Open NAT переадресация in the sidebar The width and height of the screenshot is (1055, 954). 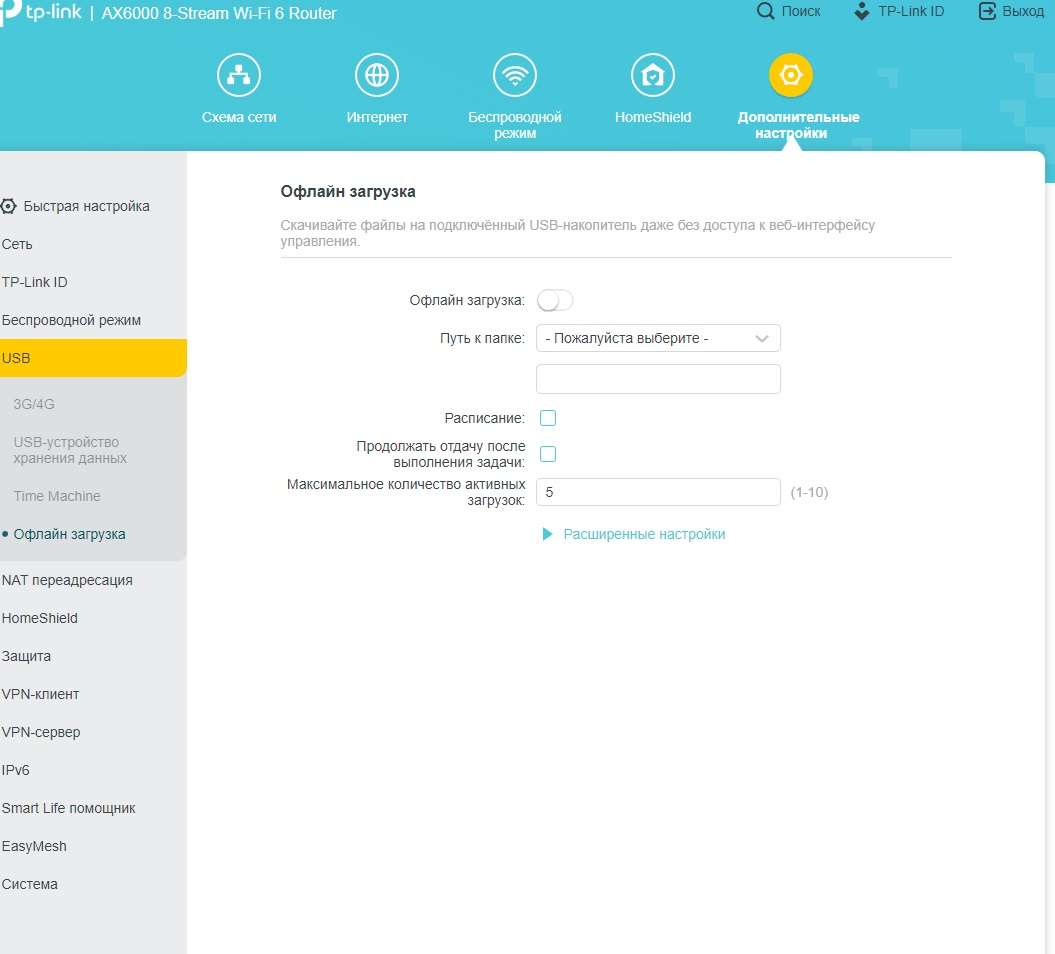(x=67, y=580)
